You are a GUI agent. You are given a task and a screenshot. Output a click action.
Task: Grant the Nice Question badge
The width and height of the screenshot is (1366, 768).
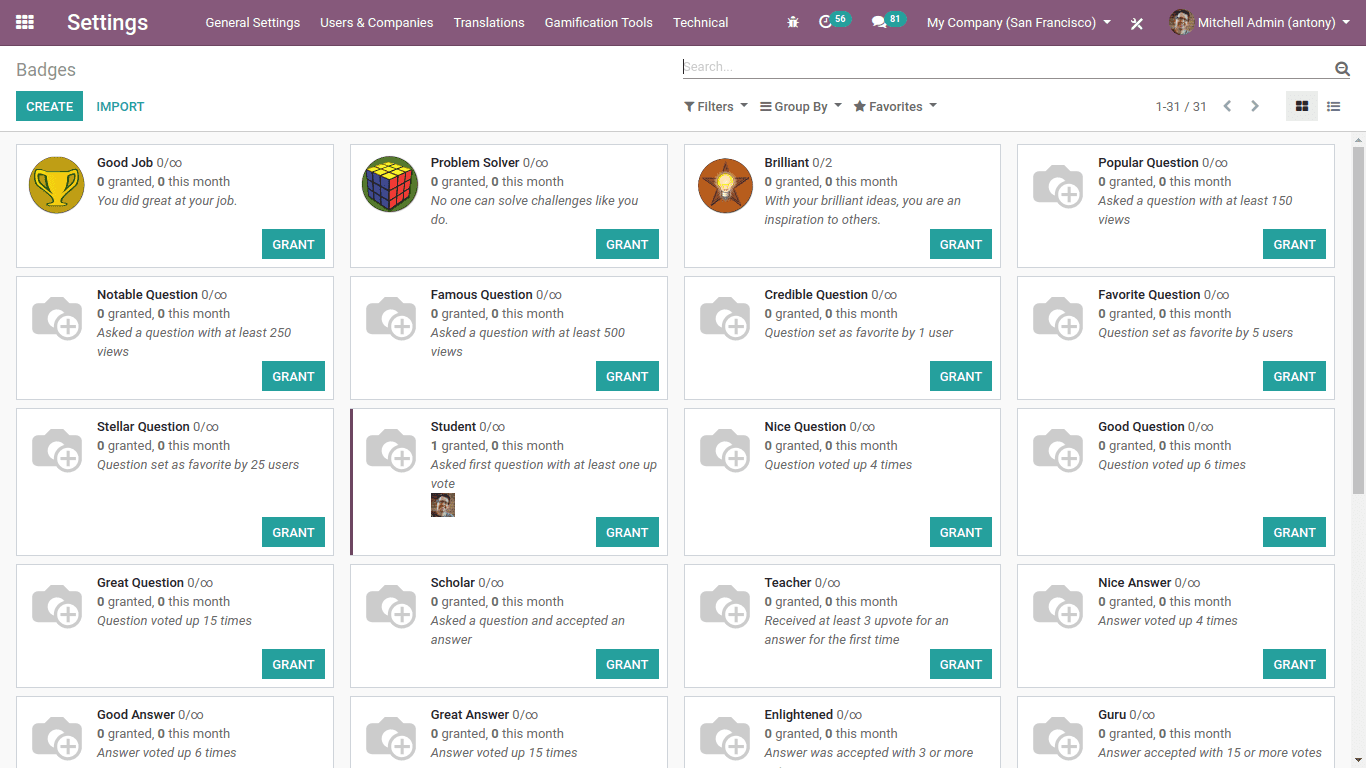[x=961, y=532]
